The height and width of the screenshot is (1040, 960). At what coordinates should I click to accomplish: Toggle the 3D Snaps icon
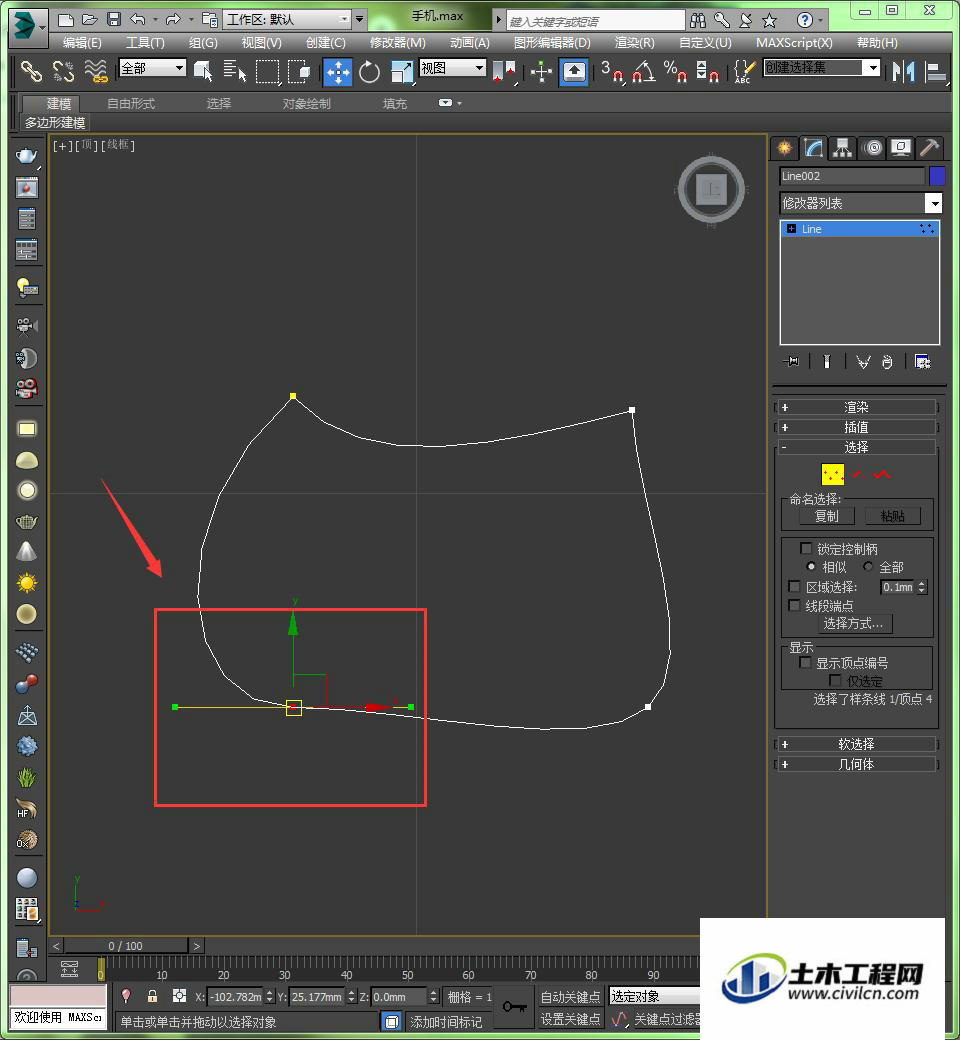coord(612,71)
